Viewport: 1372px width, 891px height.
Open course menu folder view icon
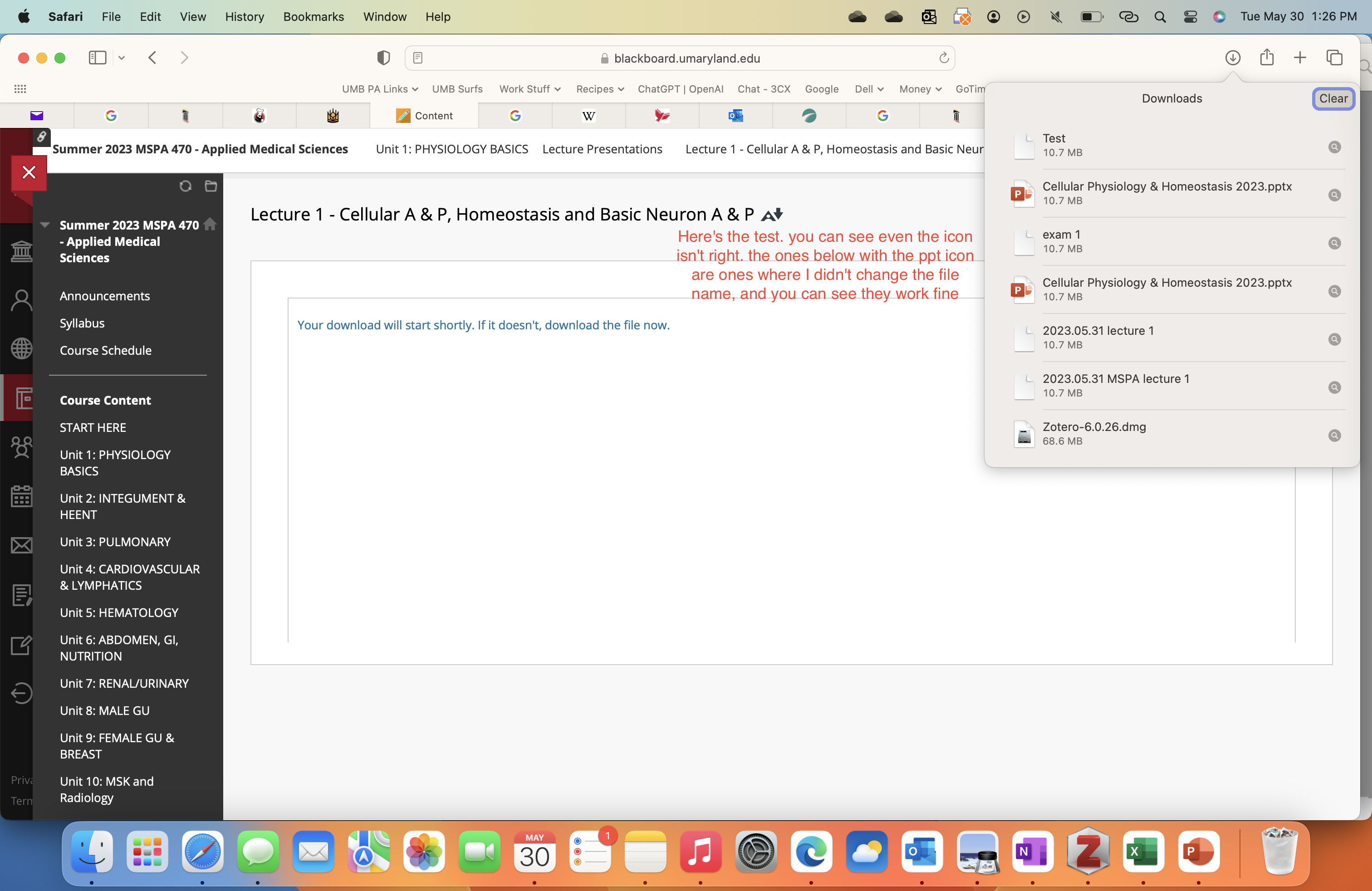(211, 186)
